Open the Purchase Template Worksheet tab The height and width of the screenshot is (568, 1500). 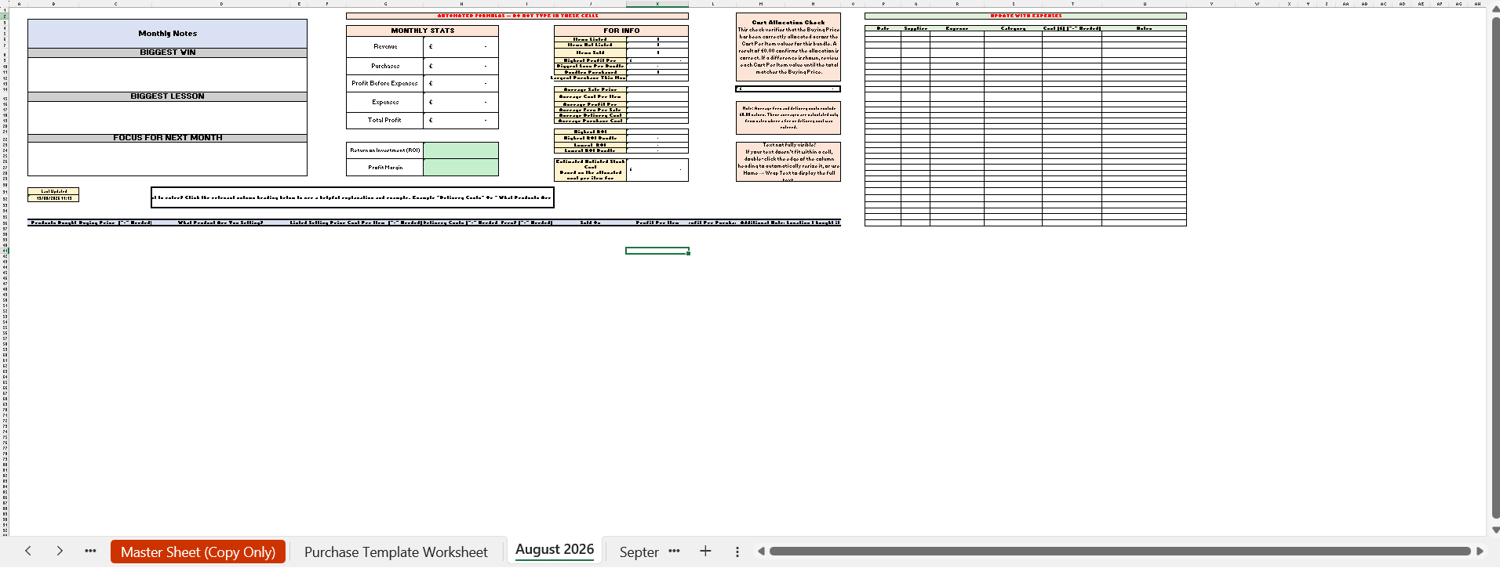(x=396, y=552)
